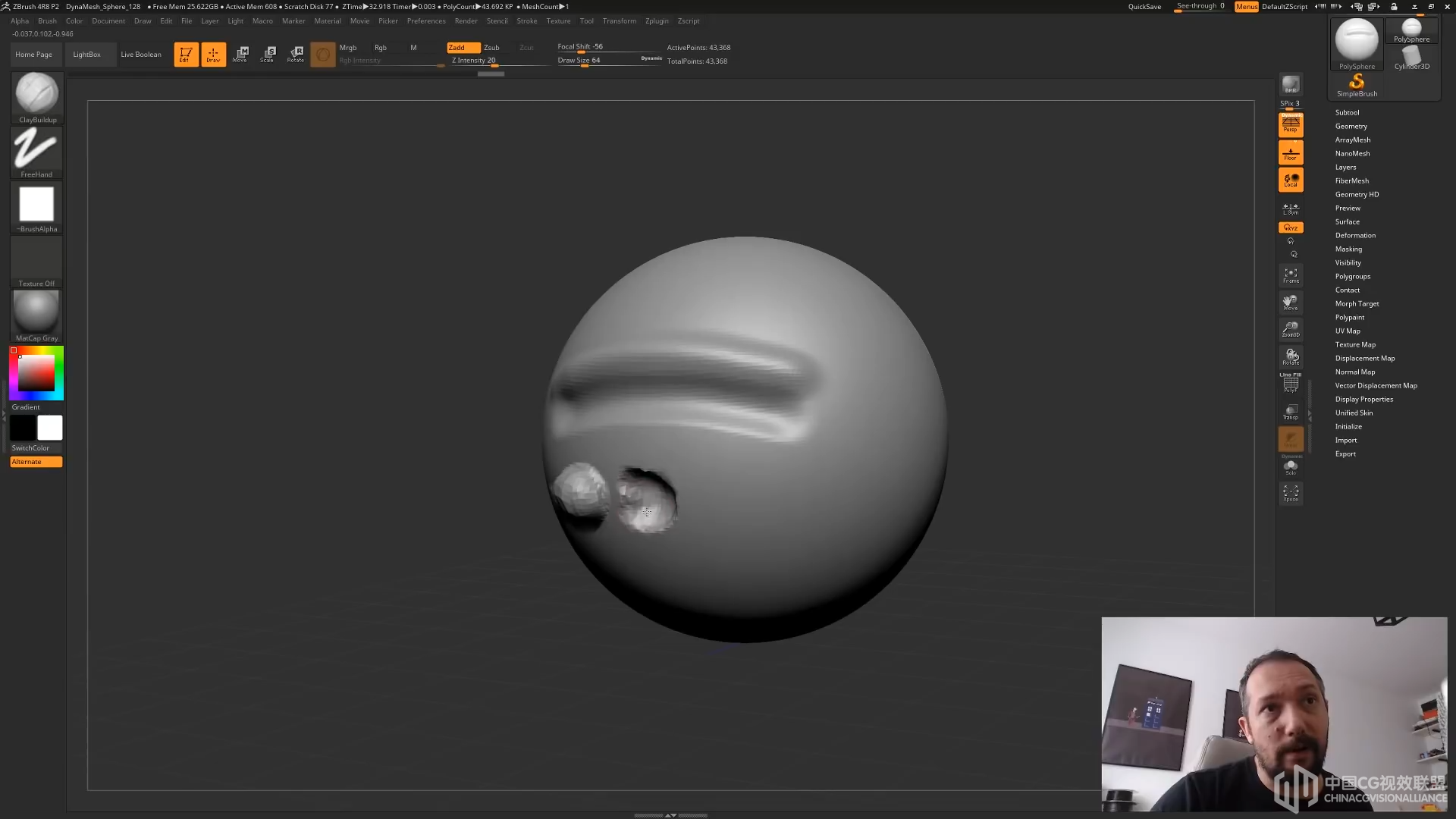Click the Move canvas hand icon
This screenshot has height=819, width=1456.
[x=1291, y=303]
